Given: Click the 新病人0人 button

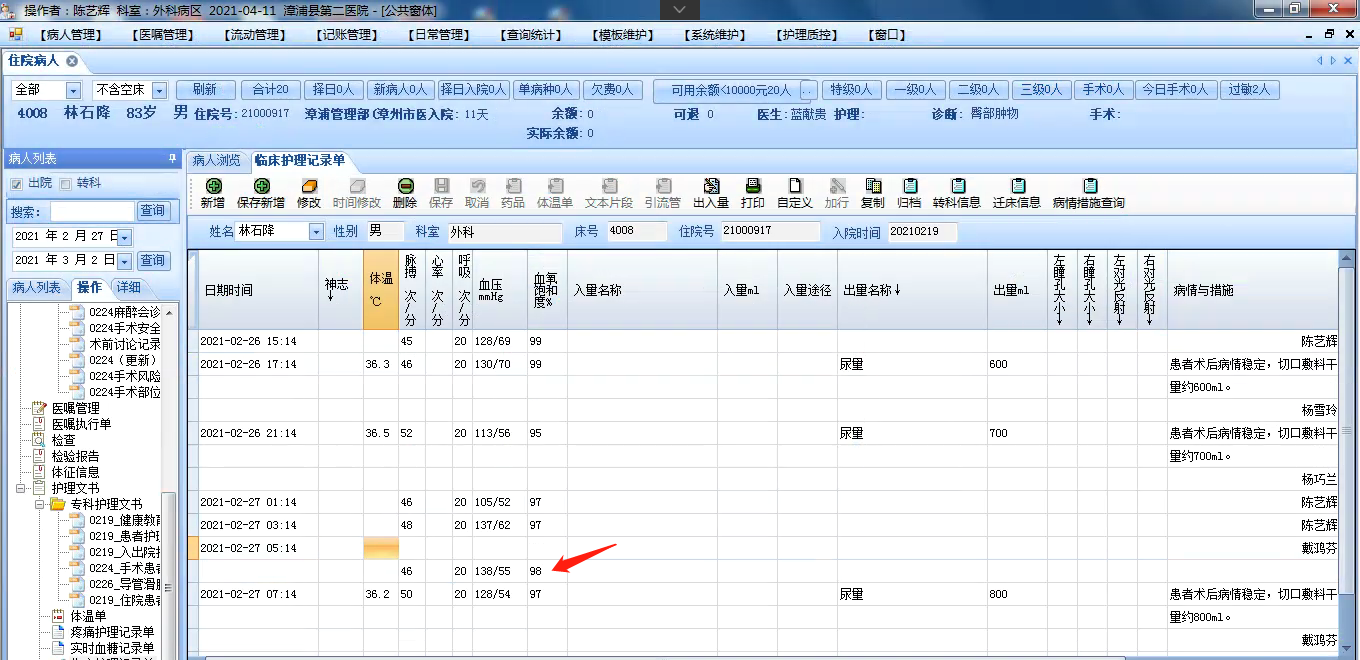Looking at the screenshot, I should tap(400, 90).
